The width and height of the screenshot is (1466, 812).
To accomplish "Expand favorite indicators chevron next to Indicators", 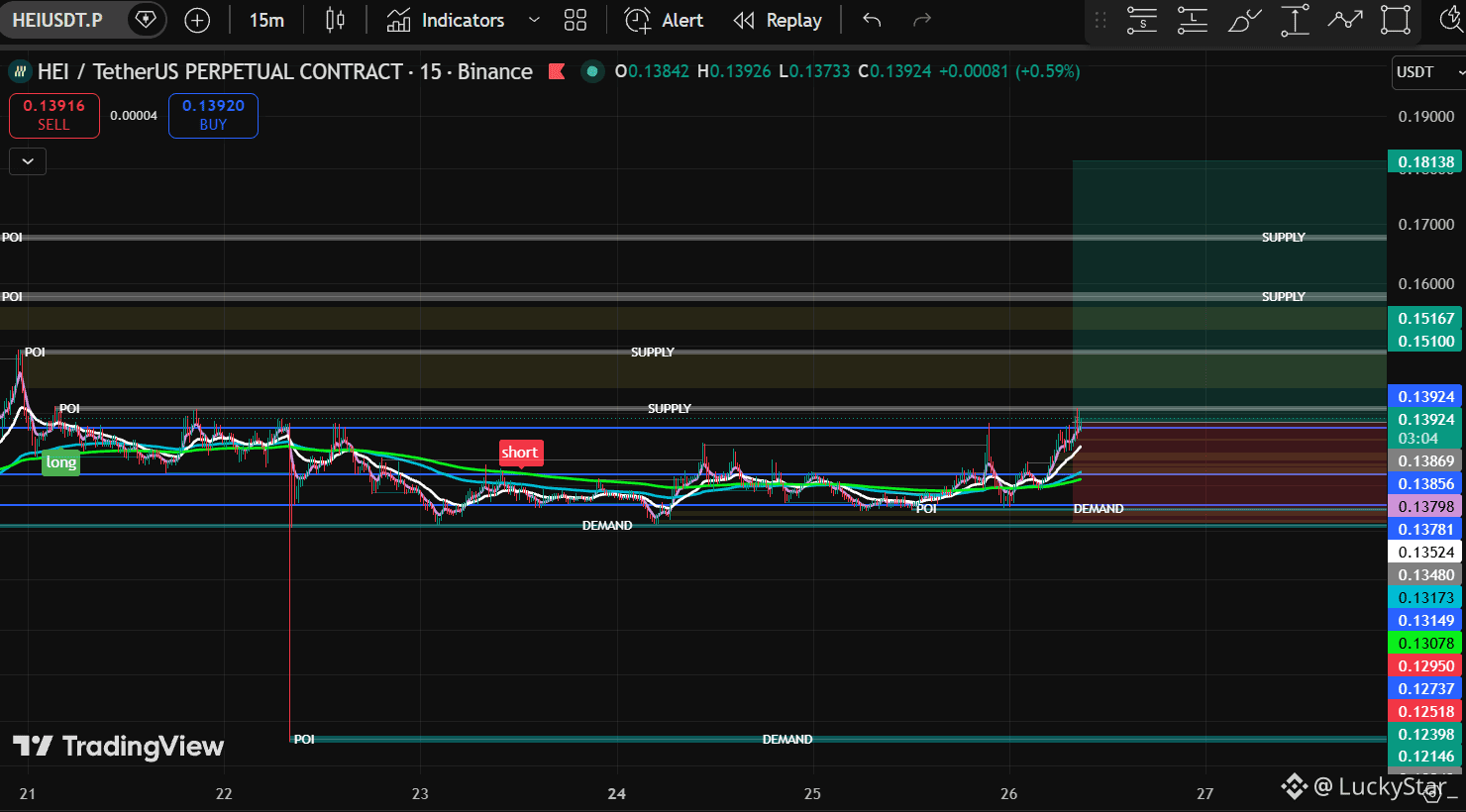I will (534, 20).
